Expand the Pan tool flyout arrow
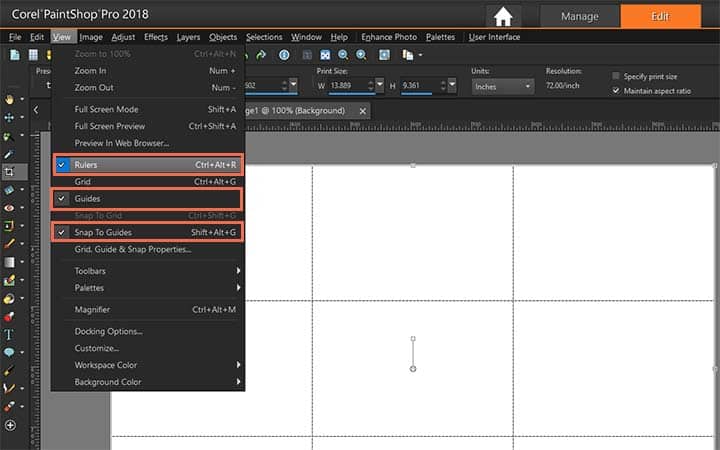The width and height of the screenshot is (720, 450). pos(22,99)
